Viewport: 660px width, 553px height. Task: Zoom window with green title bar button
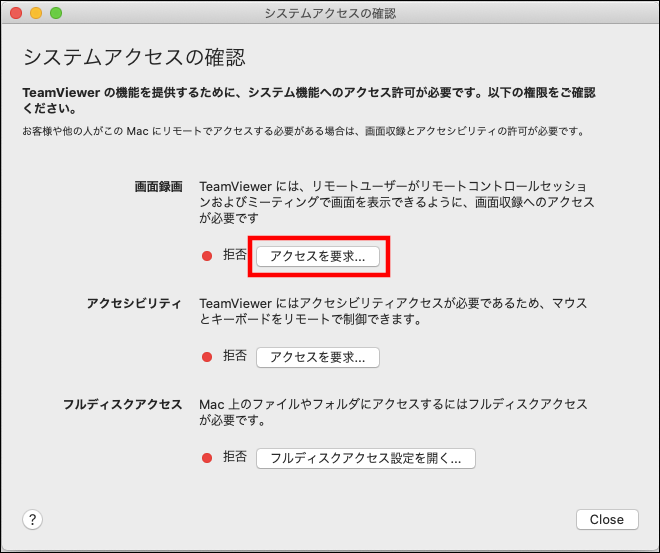[x=56, y=13]
